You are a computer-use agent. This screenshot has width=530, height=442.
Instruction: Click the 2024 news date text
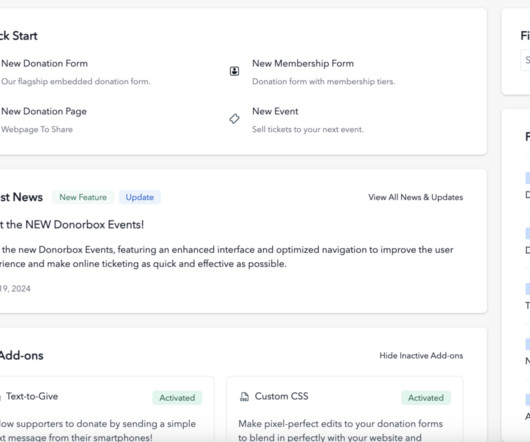point(15,289)
